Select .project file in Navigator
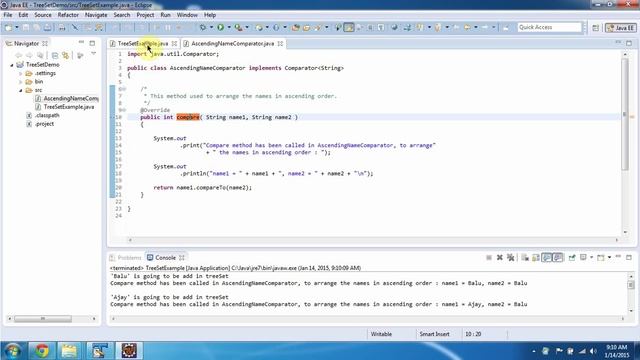Image resolution: width=640 pixels, height=360 pixels. (x=44, y=124)
